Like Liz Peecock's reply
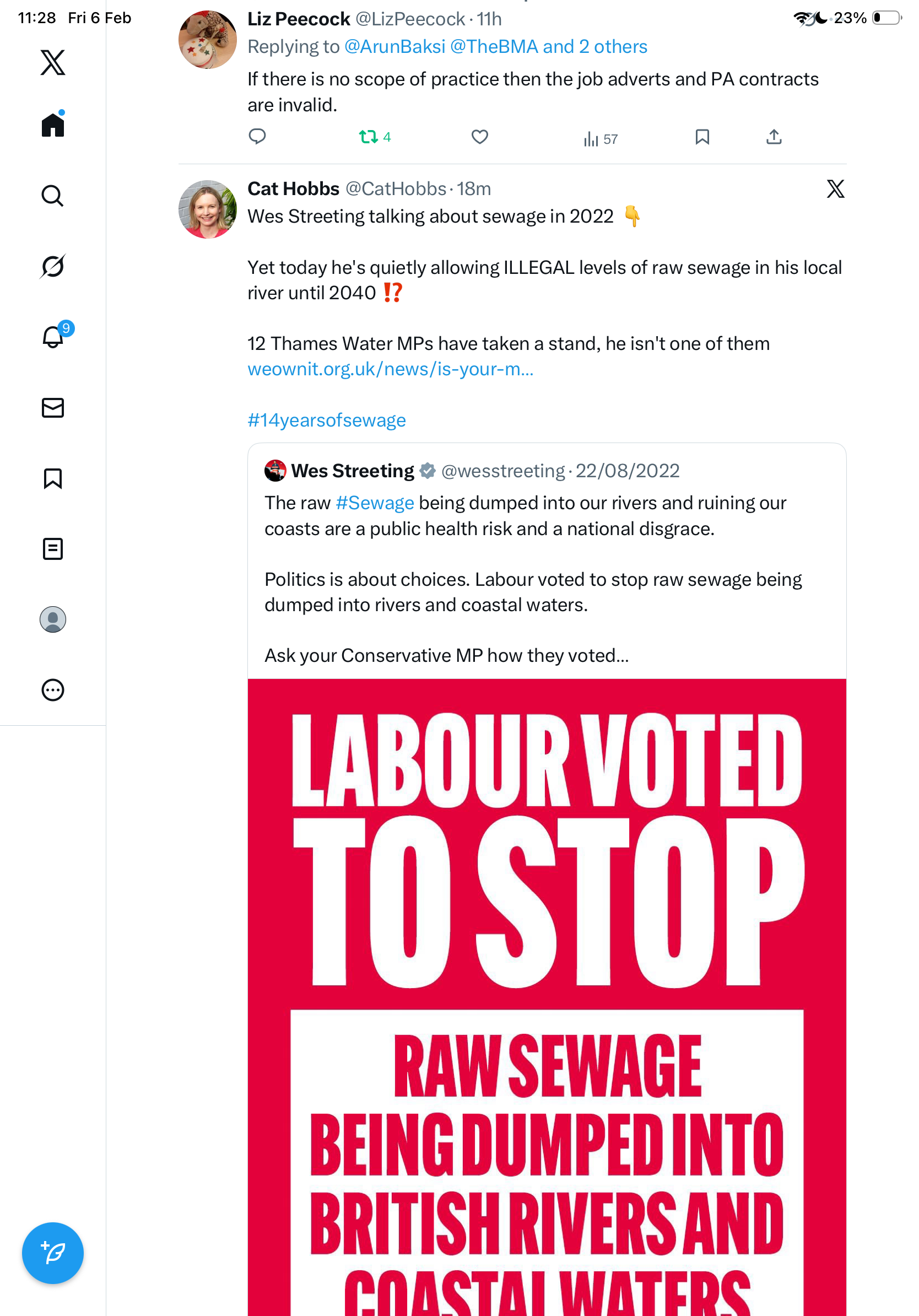 coord(479,137)
